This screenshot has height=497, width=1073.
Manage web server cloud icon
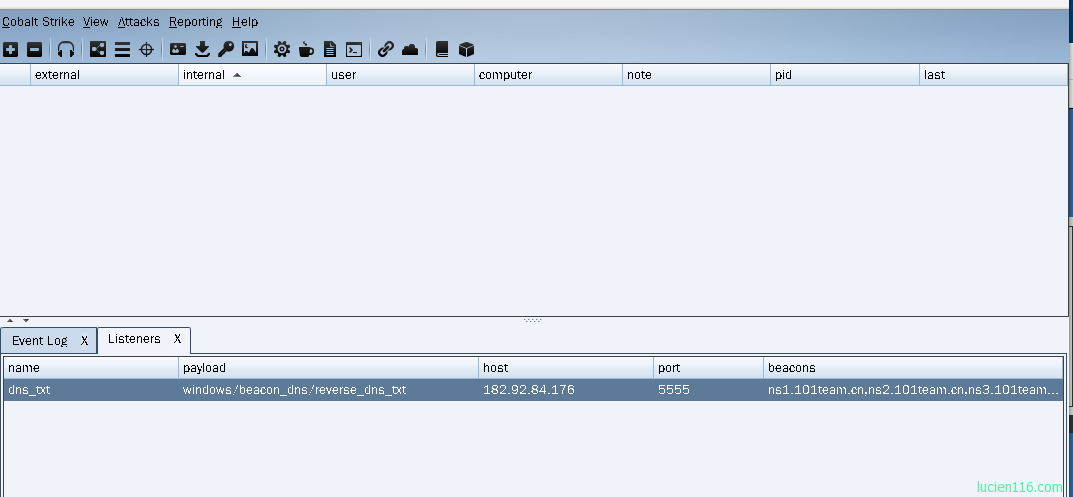click(410, 49)
